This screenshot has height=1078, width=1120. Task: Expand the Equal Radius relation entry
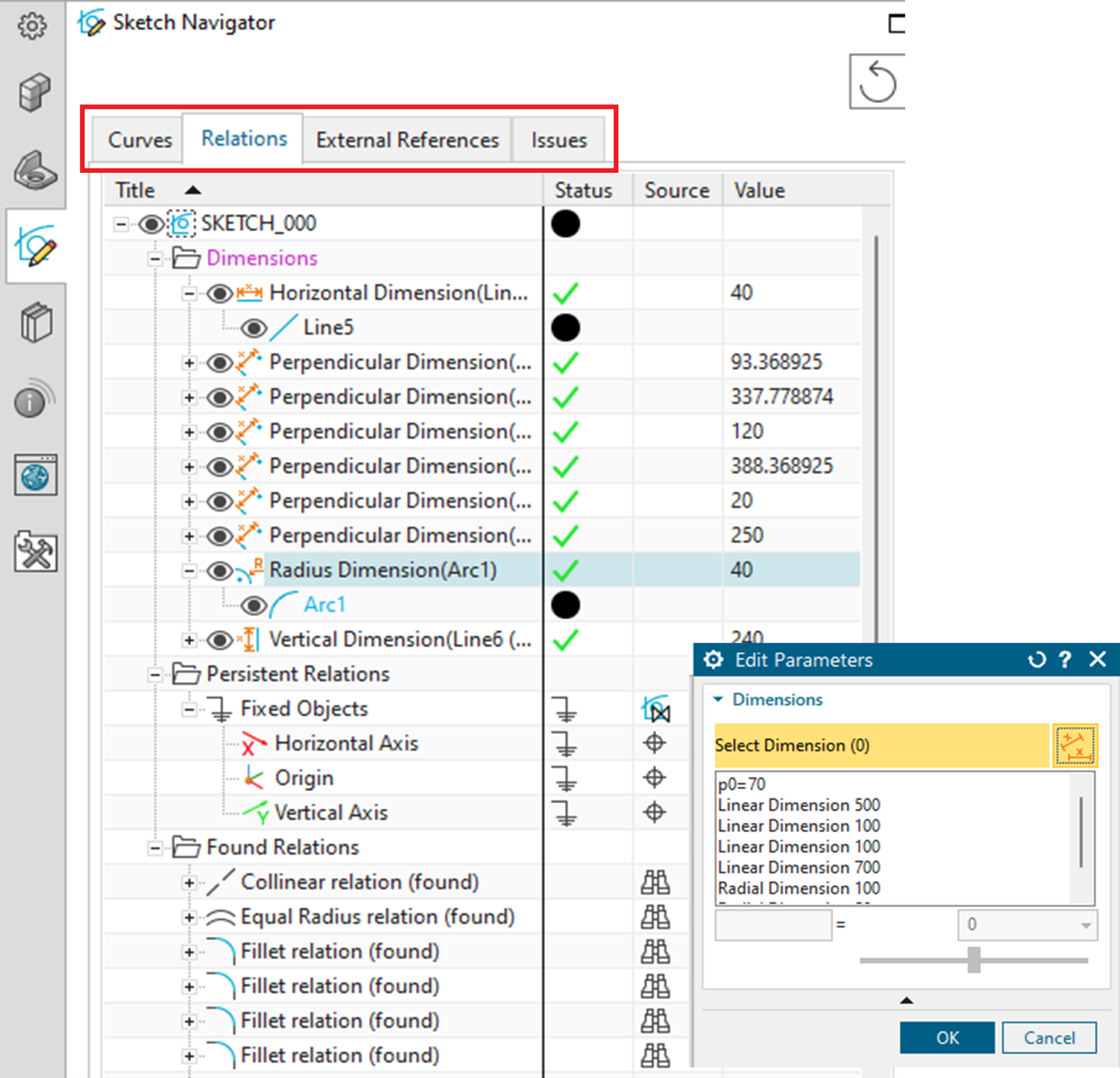tap(189, 917)
